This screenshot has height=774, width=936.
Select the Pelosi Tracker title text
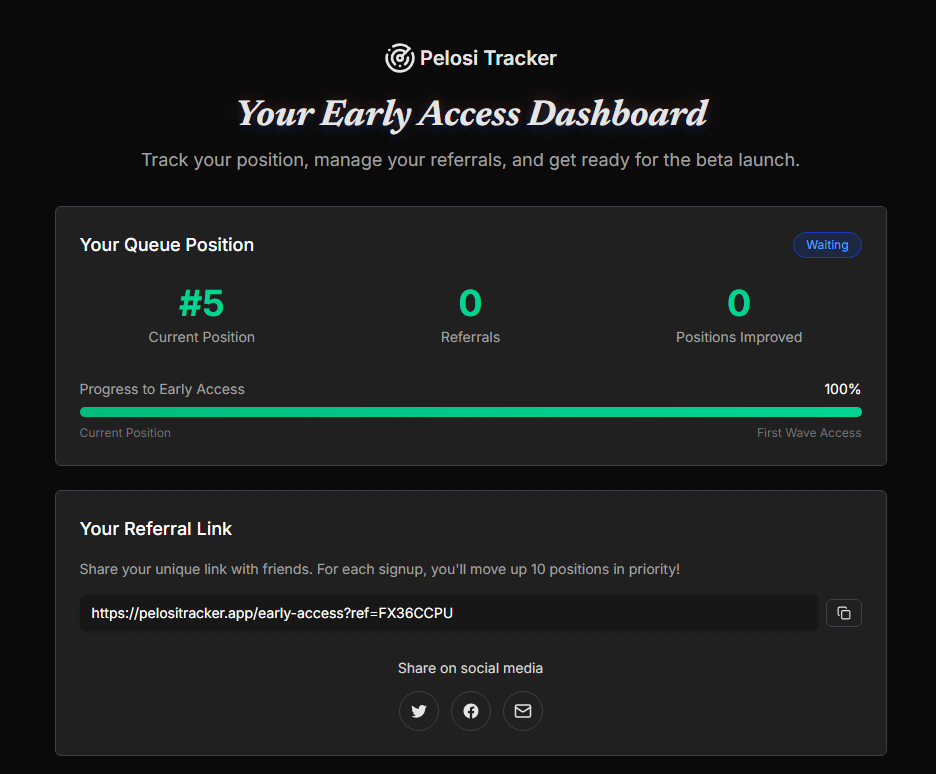(489, 57)
